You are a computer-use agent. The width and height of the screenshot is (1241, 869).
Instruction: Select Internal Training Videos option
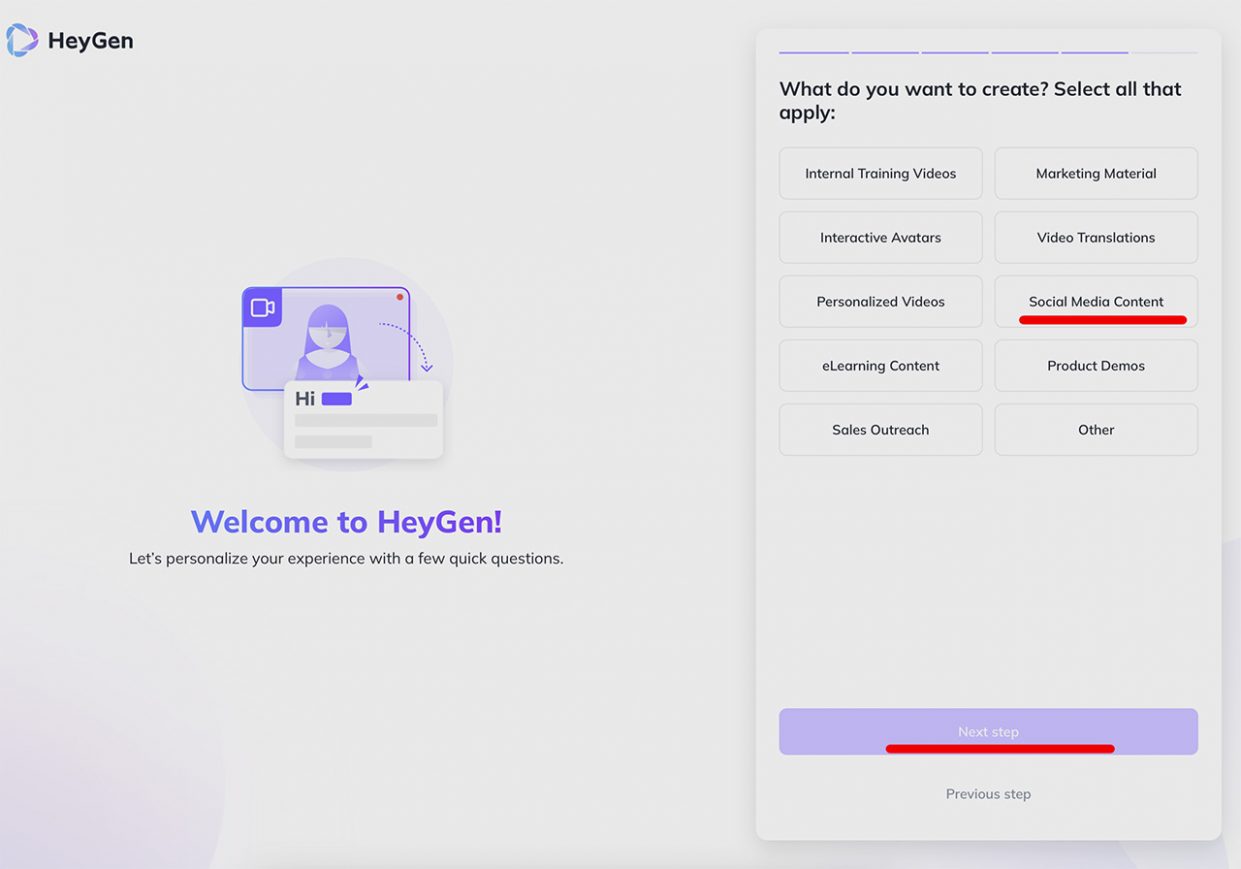(880, 173)
